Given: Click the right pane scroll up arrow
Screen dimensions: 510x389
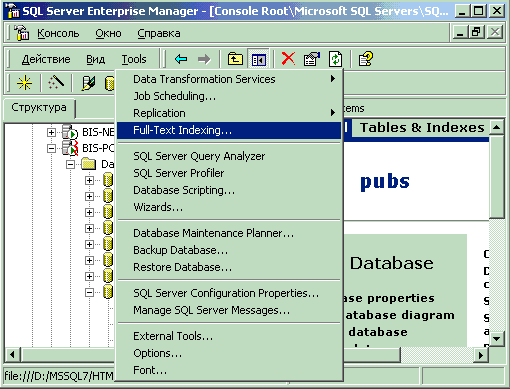Looking at the screenshot, I should tap(497, 127).
